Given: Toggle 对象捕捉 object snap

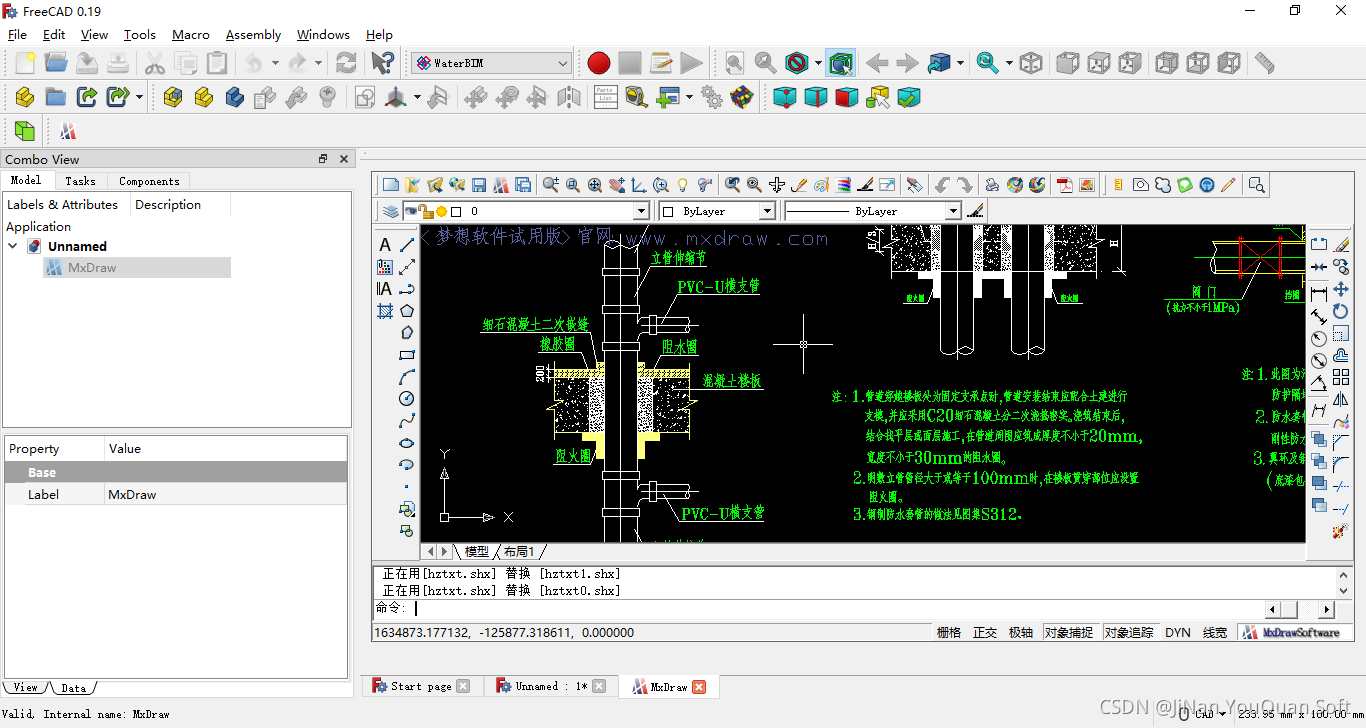Looking at the screenshot, I should click(x=1069, y=632).
